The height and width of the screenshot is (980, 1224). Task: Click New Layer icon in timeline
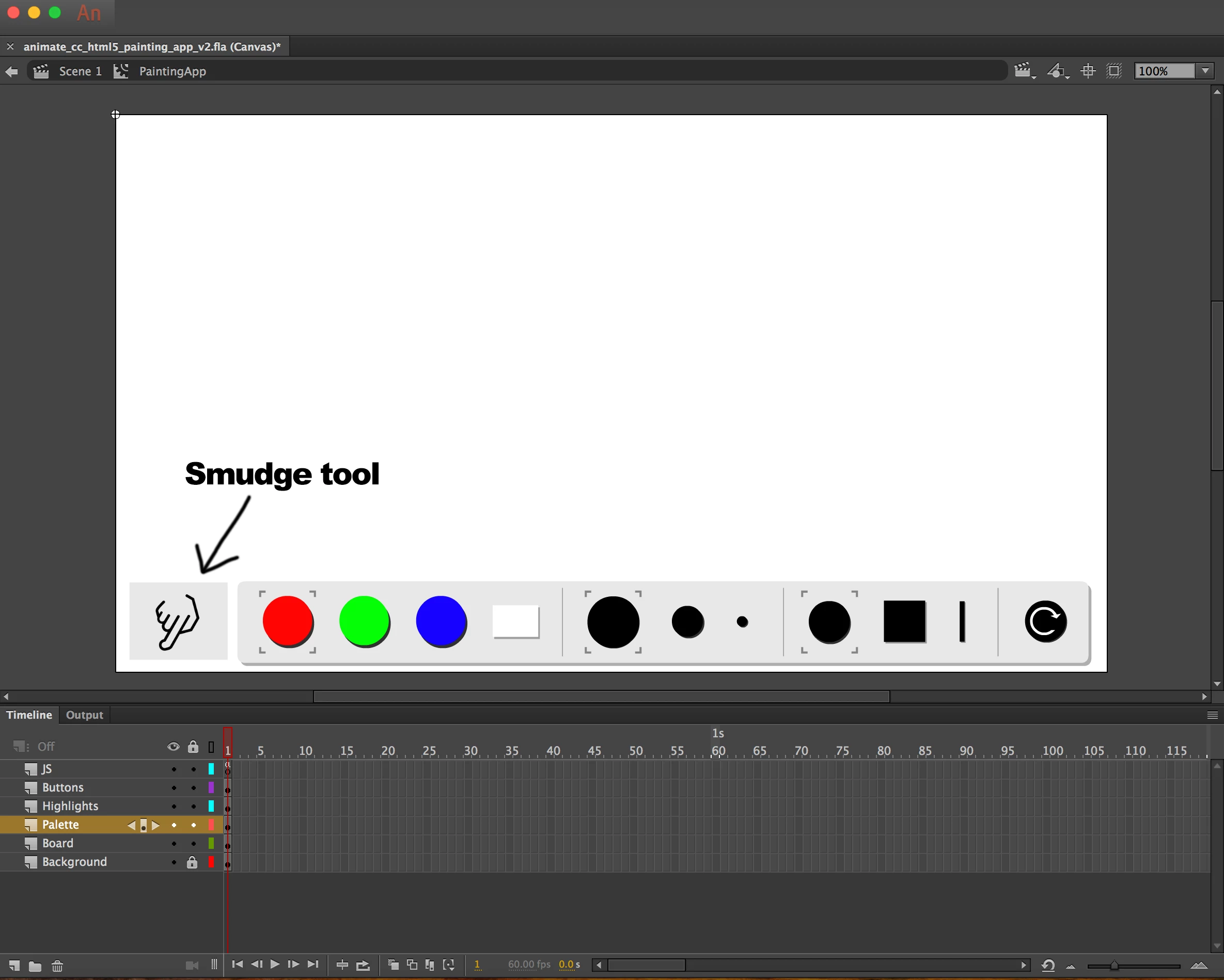(15, 965)
